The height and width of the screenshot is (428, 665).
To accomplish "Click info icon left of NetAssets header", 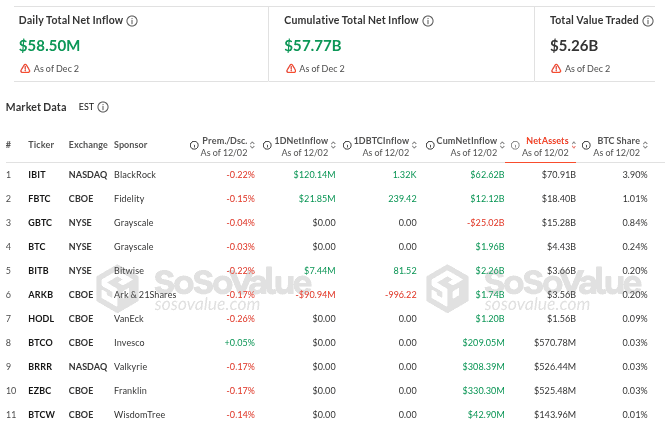I will [516, 145].
